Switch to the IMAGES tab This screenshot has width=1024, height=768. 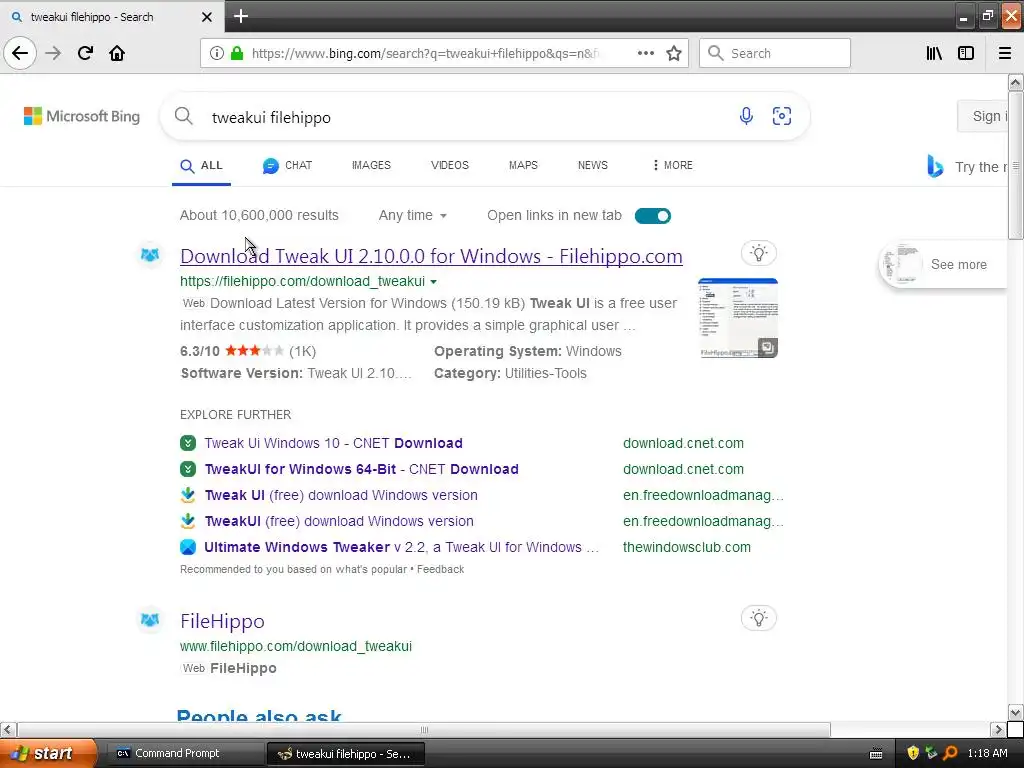click(x=371, y=165)
